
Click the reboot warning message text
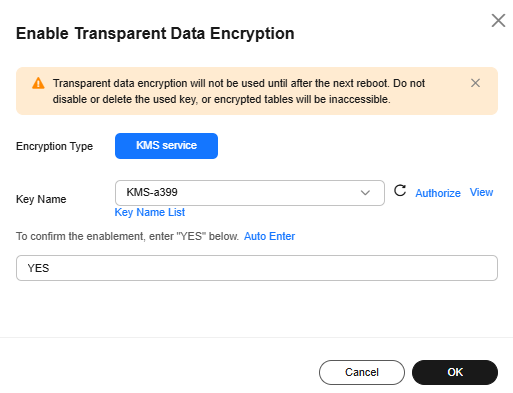239,91
